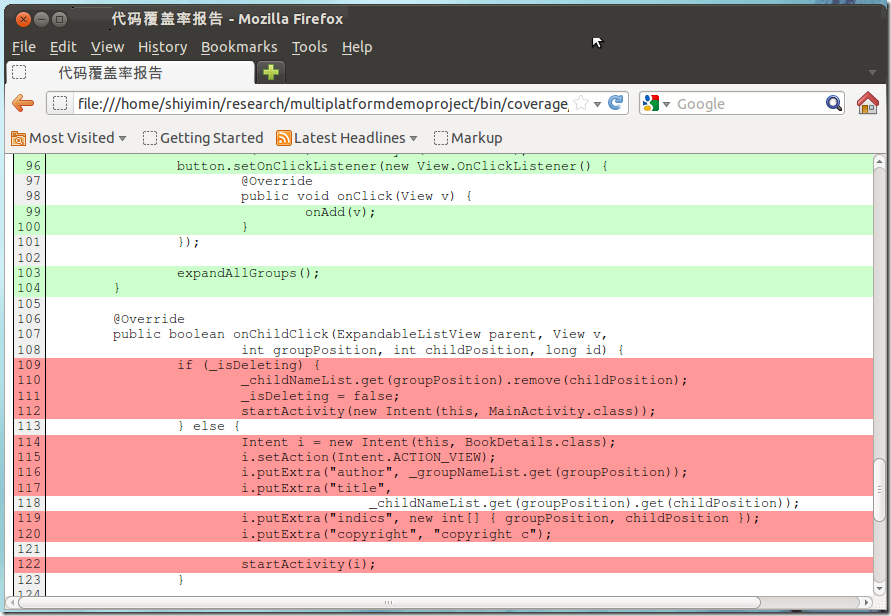
Task: Expand the URL history dropdown arrow
Action: pos(598,104)
